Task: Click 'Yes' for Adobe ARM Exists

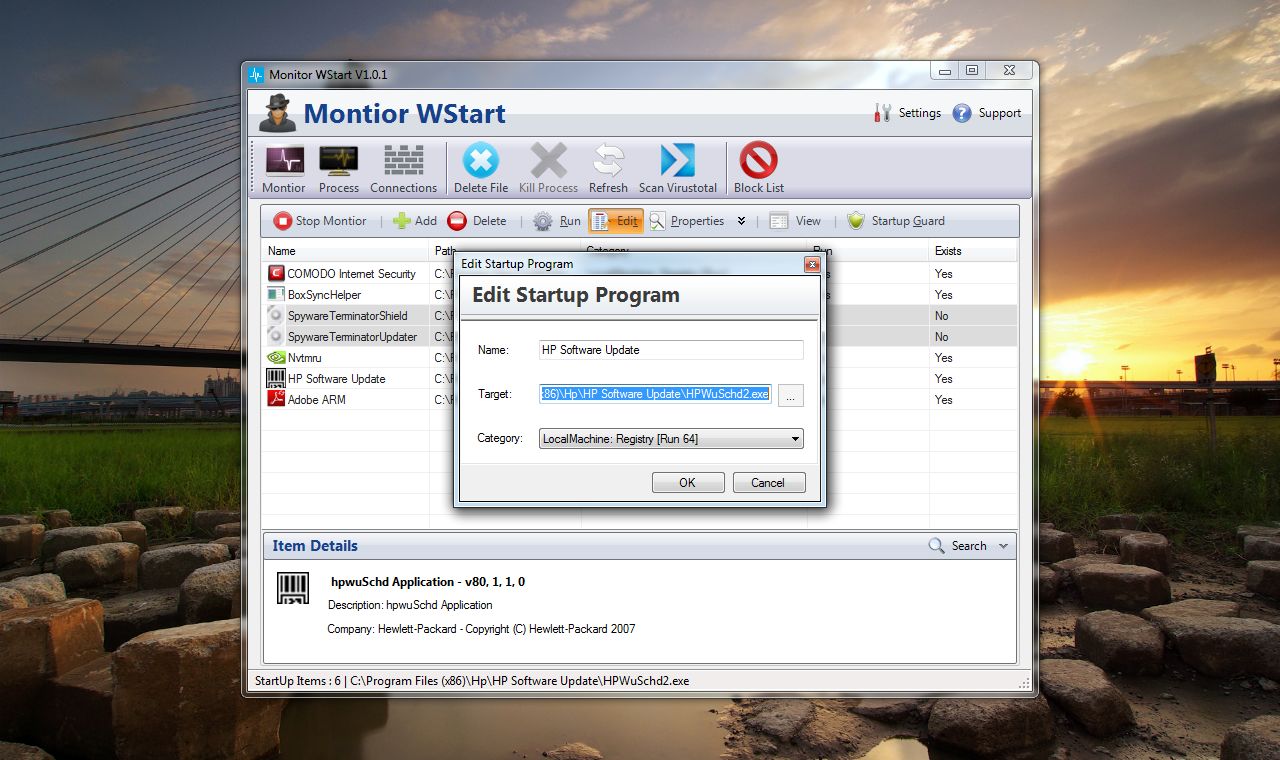Action: [943, 399]
